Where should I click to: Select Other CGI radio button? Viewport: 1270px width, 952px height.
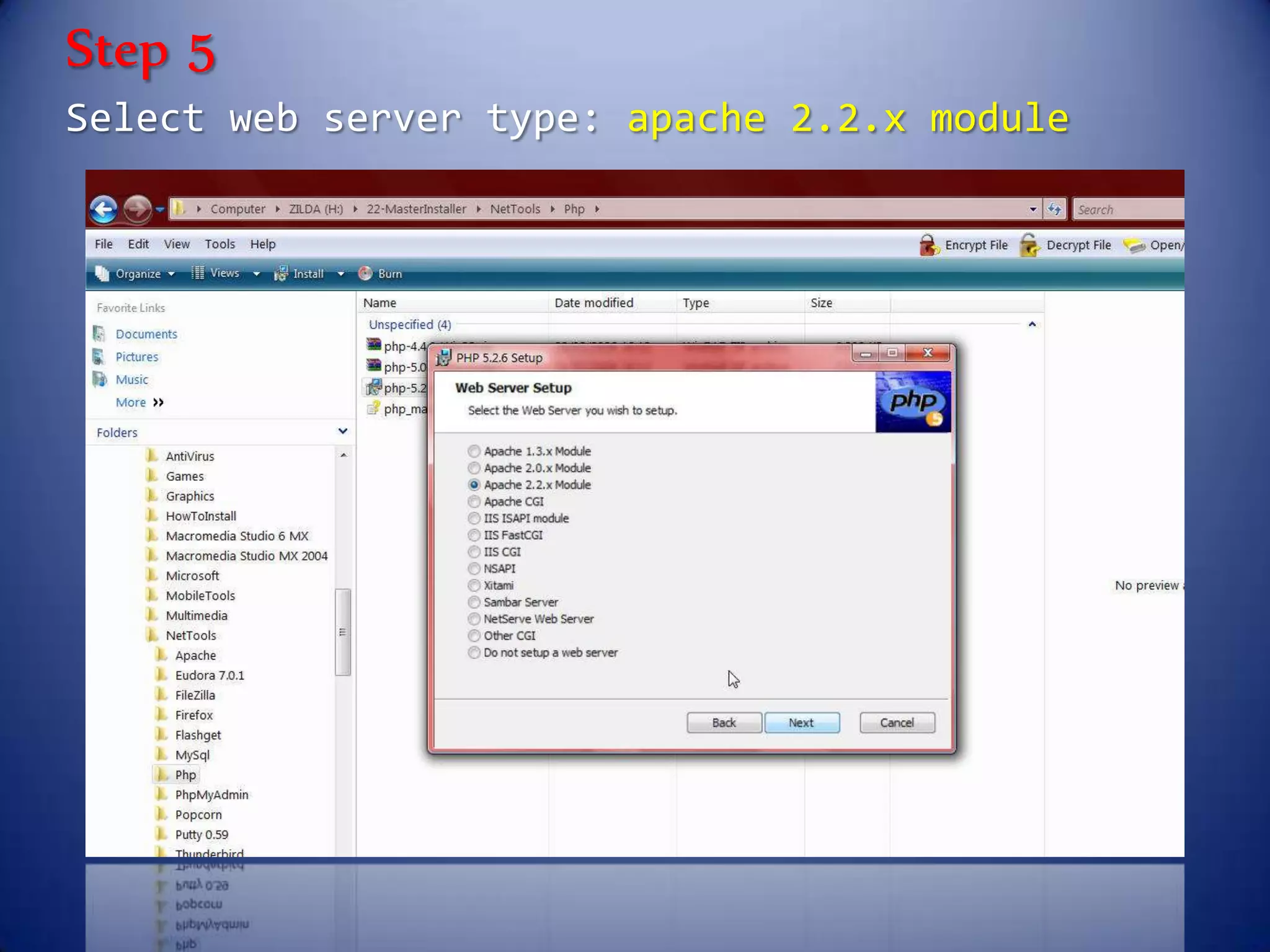click(x=474, y=635)
